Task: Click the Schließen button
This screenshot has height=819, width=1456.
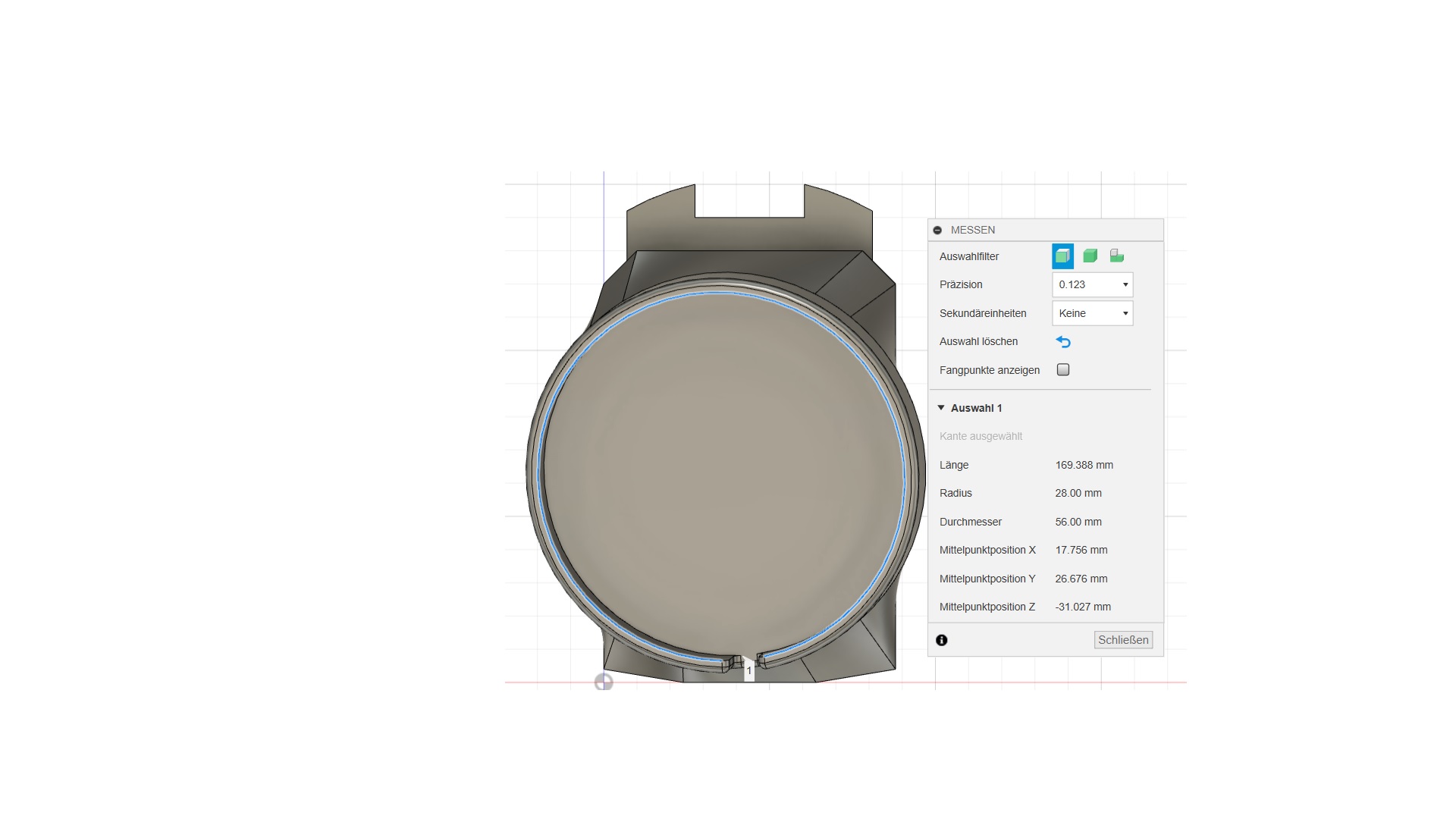Action: pos(1123,640)
